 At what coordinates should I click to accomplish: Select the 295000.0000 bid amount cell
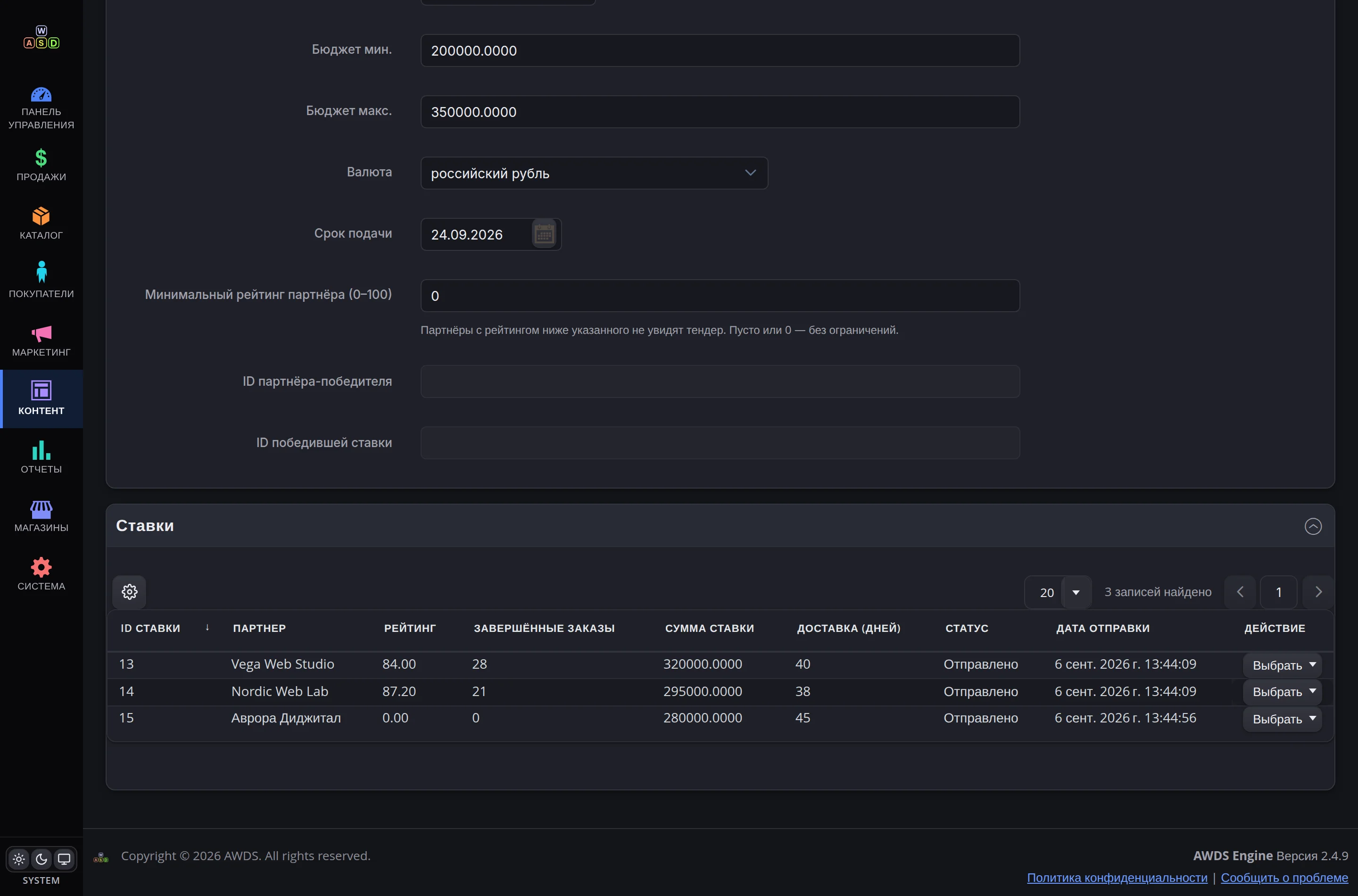pyautogui.click(x=702, y=691)
